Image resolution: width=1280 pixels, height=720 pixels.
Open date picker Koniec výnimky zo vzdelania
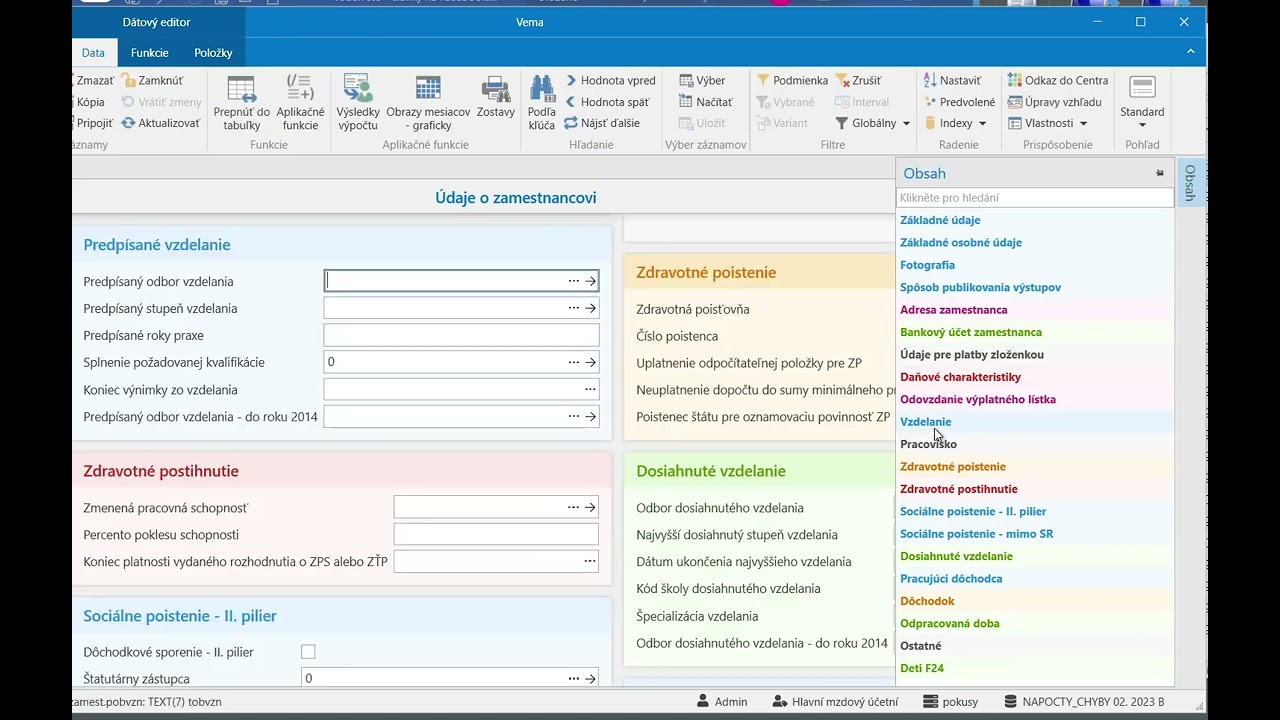pyautogui.click(x=590, y=389)
